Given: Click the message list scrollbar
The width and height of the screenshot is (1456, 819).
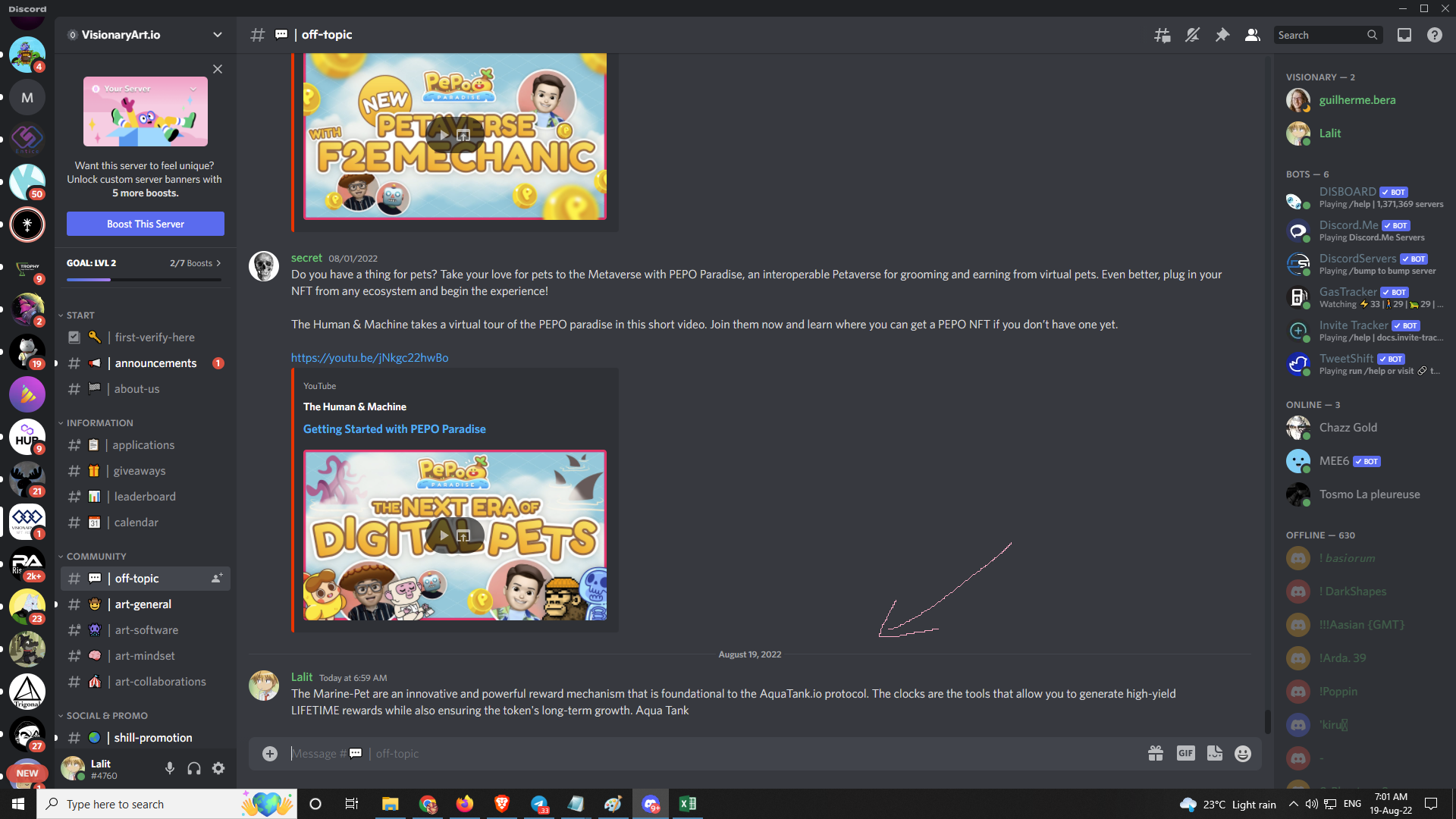Looking at the screenshot, I should click(1267, 721).
